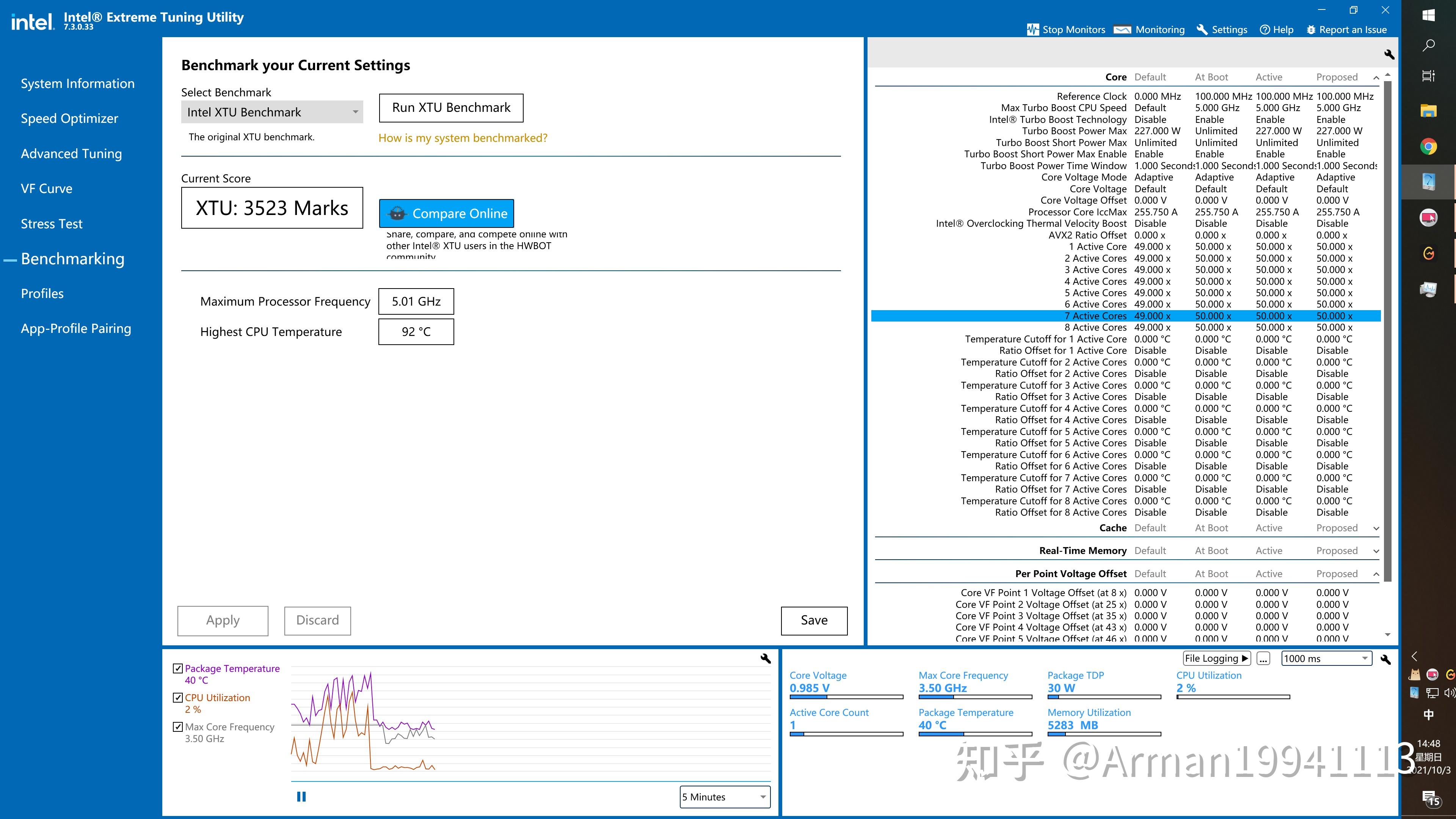
Task: Run the XTU Benchmark
Action: click(x=451, y=108)
